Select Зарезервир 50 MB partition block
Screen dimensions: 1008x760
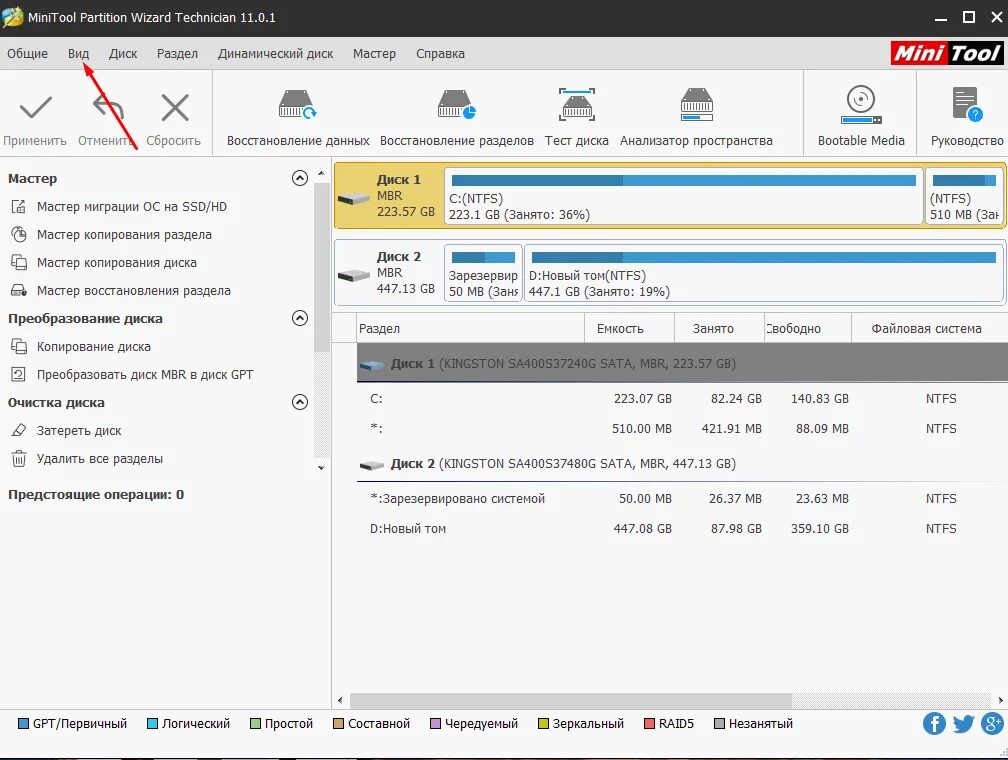pos(483,273)
